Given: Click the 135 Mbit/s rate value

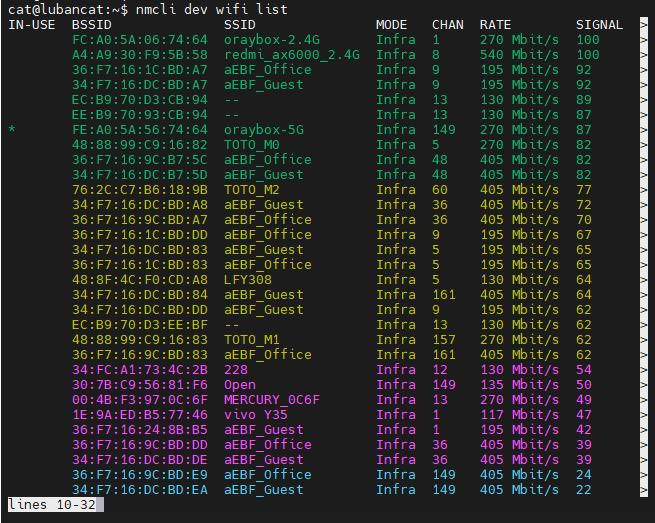Looking at the screenshot, I should coord(519,385).
